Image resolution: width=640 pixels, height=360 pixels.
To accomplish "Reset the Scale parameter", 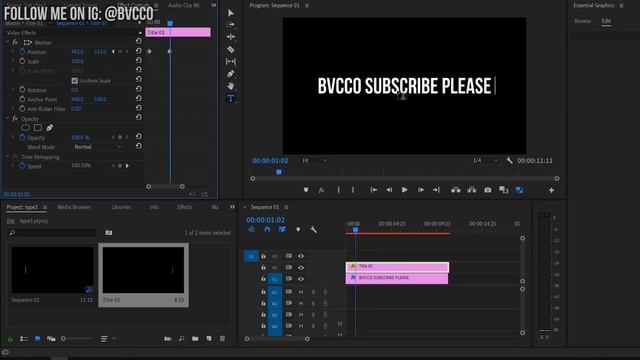I will [x=139, y=61].
